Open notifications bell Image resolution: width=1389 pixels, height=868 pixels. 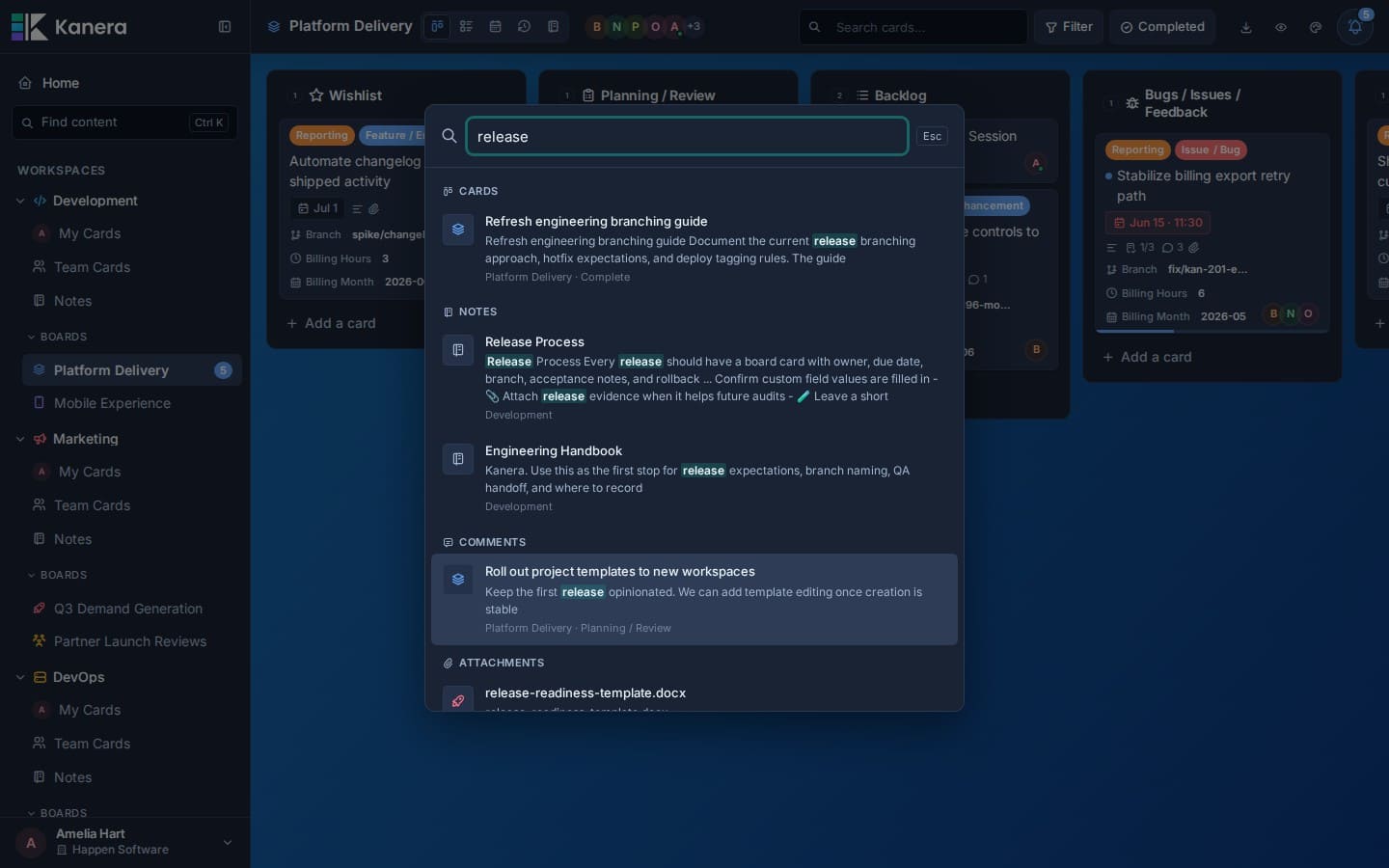point(1354,27)
